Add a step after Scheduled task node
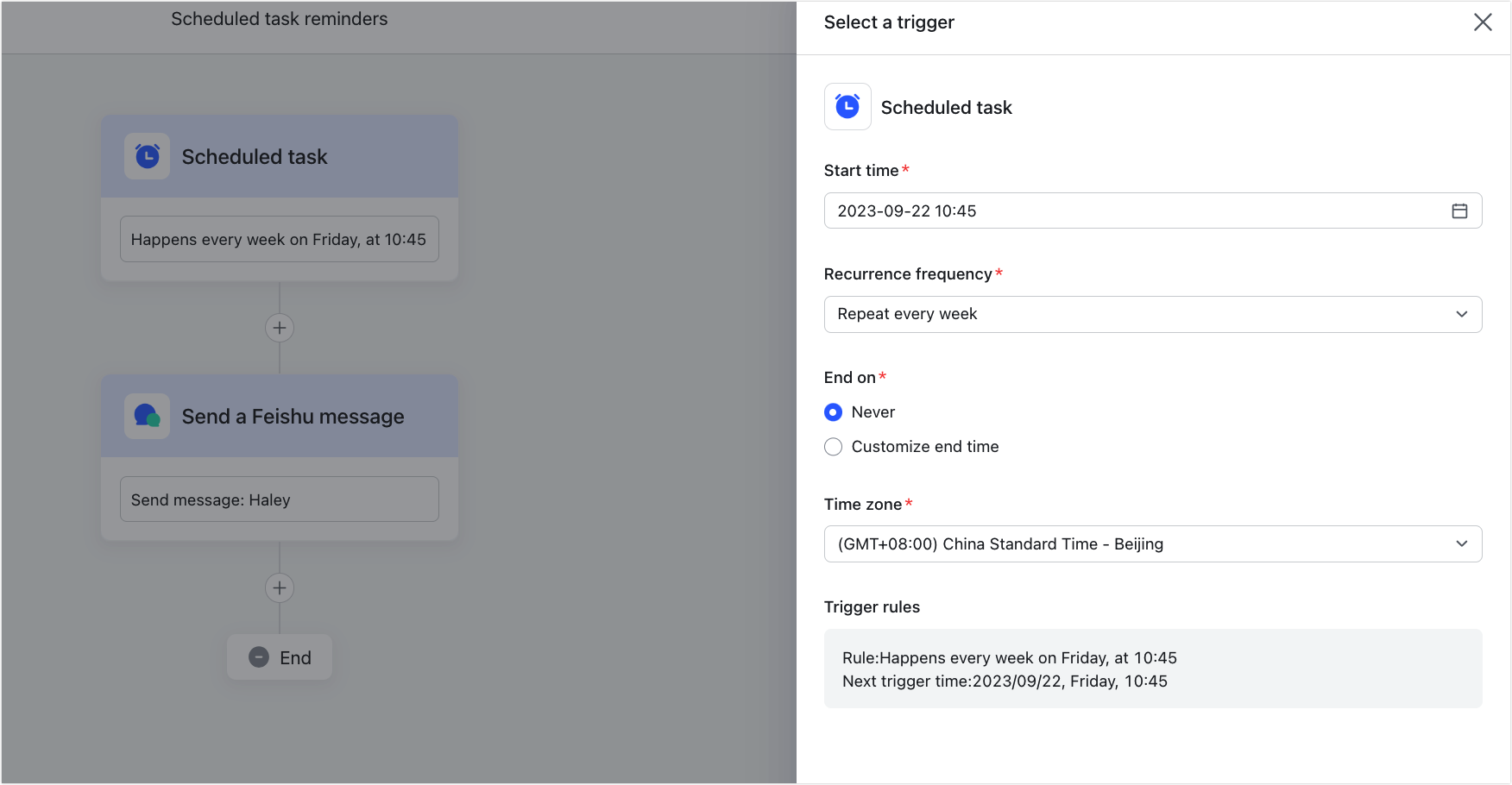 (x=280, y=328)
